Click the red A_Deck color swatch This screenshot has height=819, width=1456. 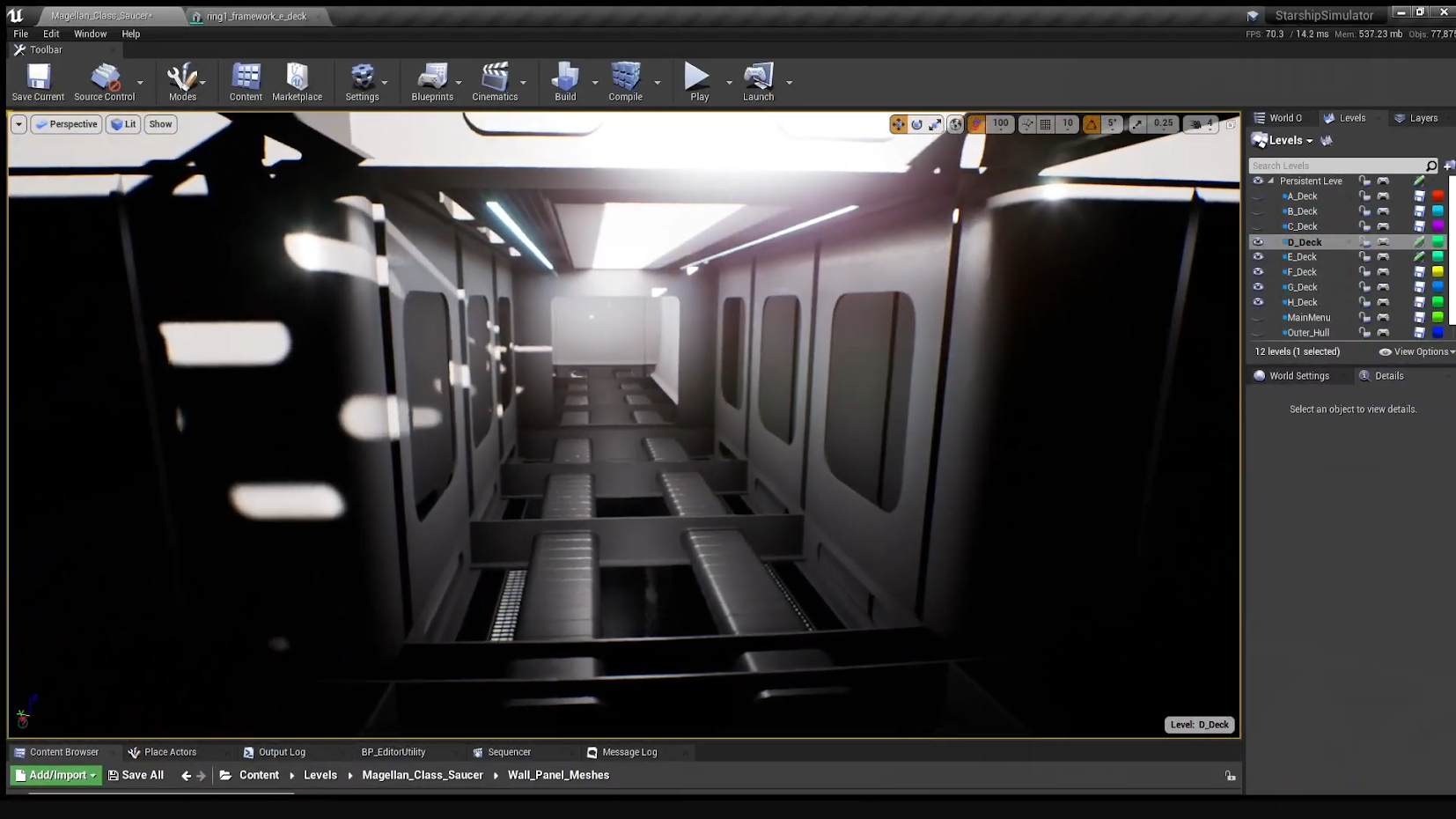1438,196
